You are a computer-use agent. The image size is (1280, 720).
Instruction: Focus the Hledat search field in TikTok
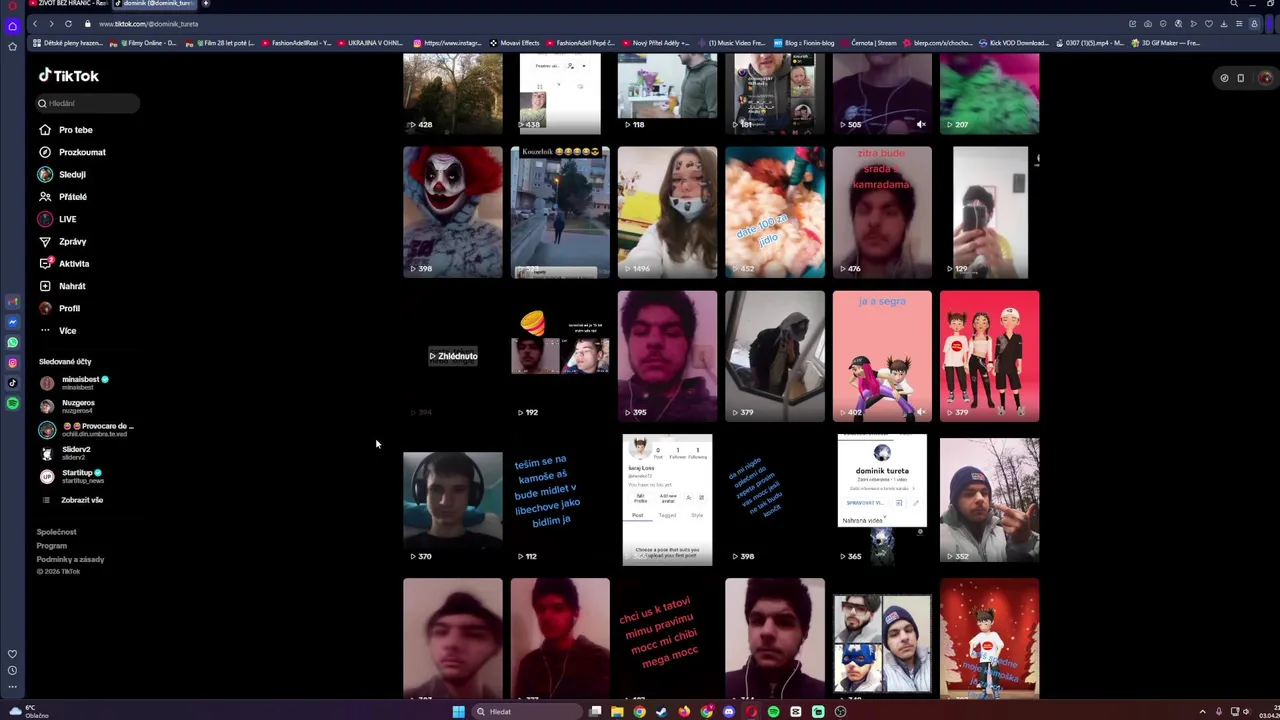pos(88,103)
